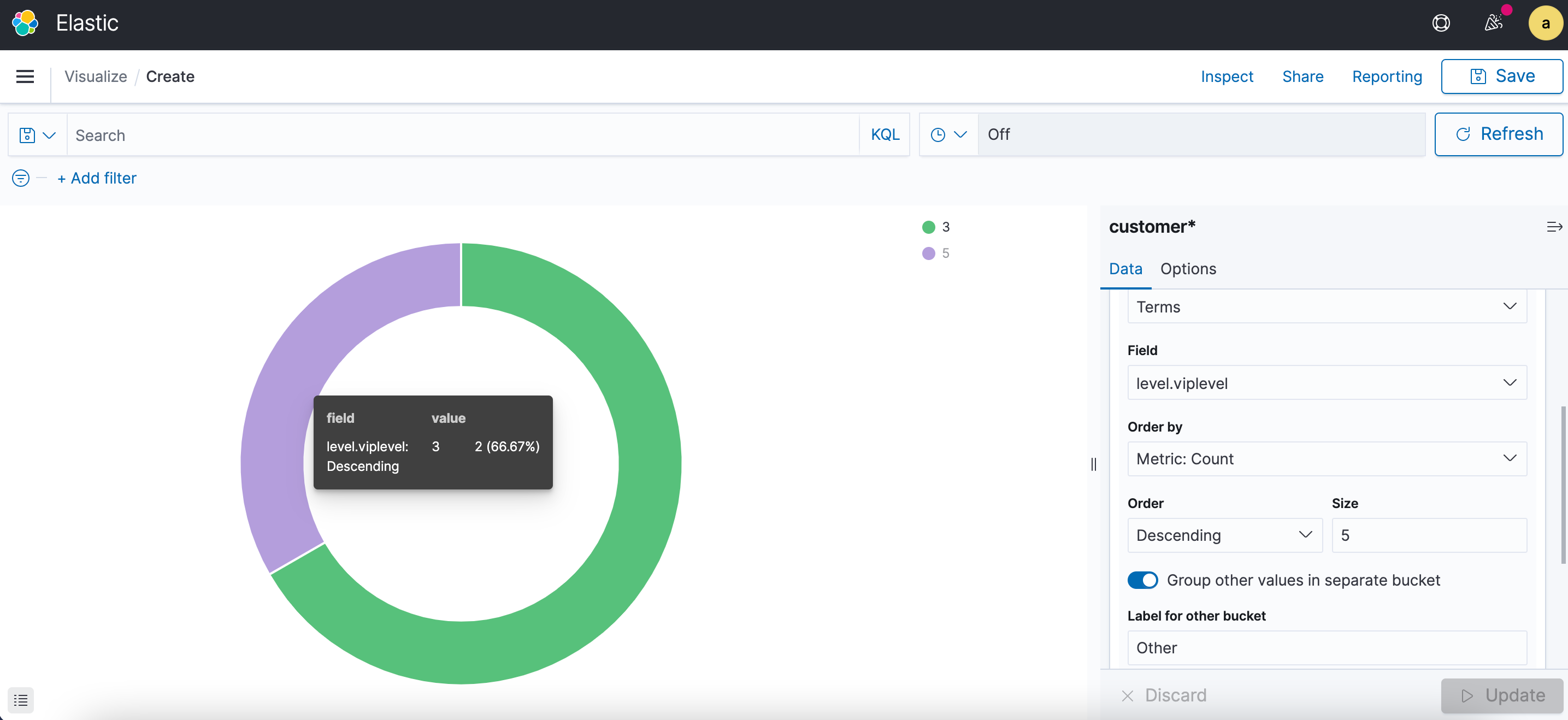The height and width of the screenshot is (720, 1568).
Task: Open the Inspect menu item
Action: coord(1227,76)
